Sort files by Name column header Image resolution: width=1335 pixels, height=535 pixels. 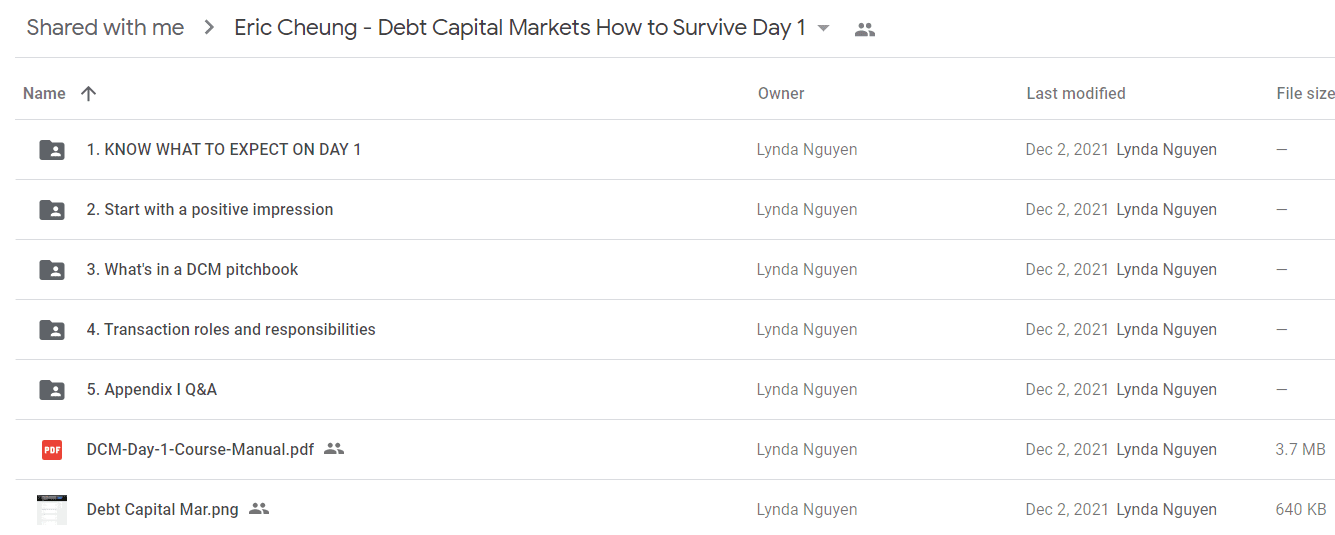click(x=44, y=93)
